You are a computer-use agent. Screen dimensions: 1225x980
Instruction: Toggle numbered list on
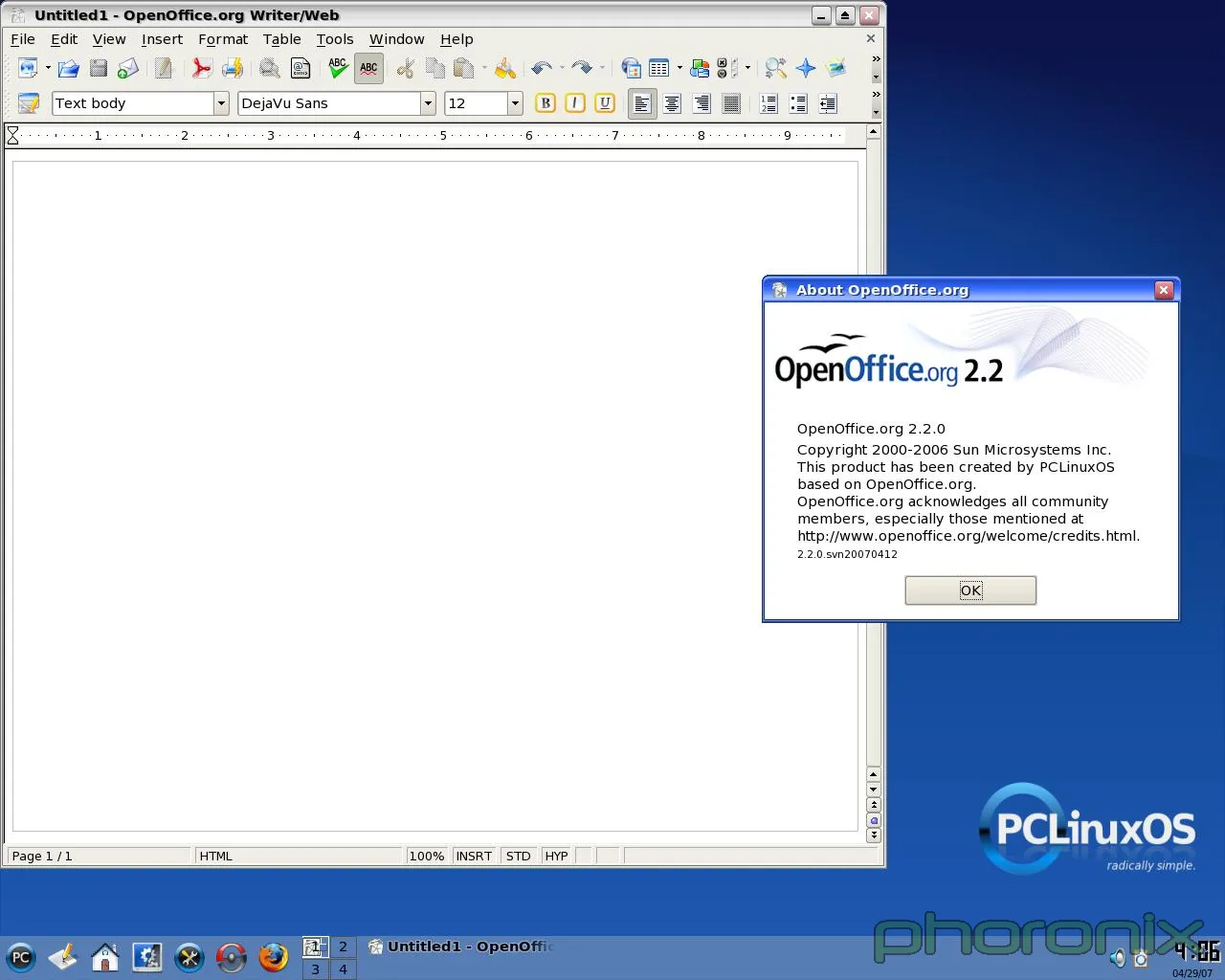pyautogui.click(x=768, y=103)
